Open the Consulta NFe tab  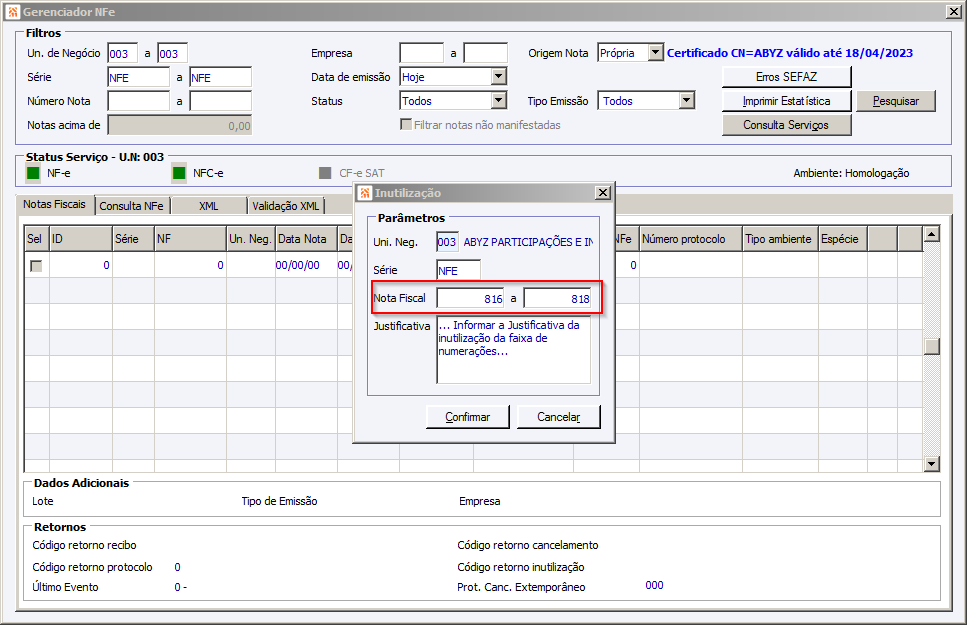pos(131,206)
